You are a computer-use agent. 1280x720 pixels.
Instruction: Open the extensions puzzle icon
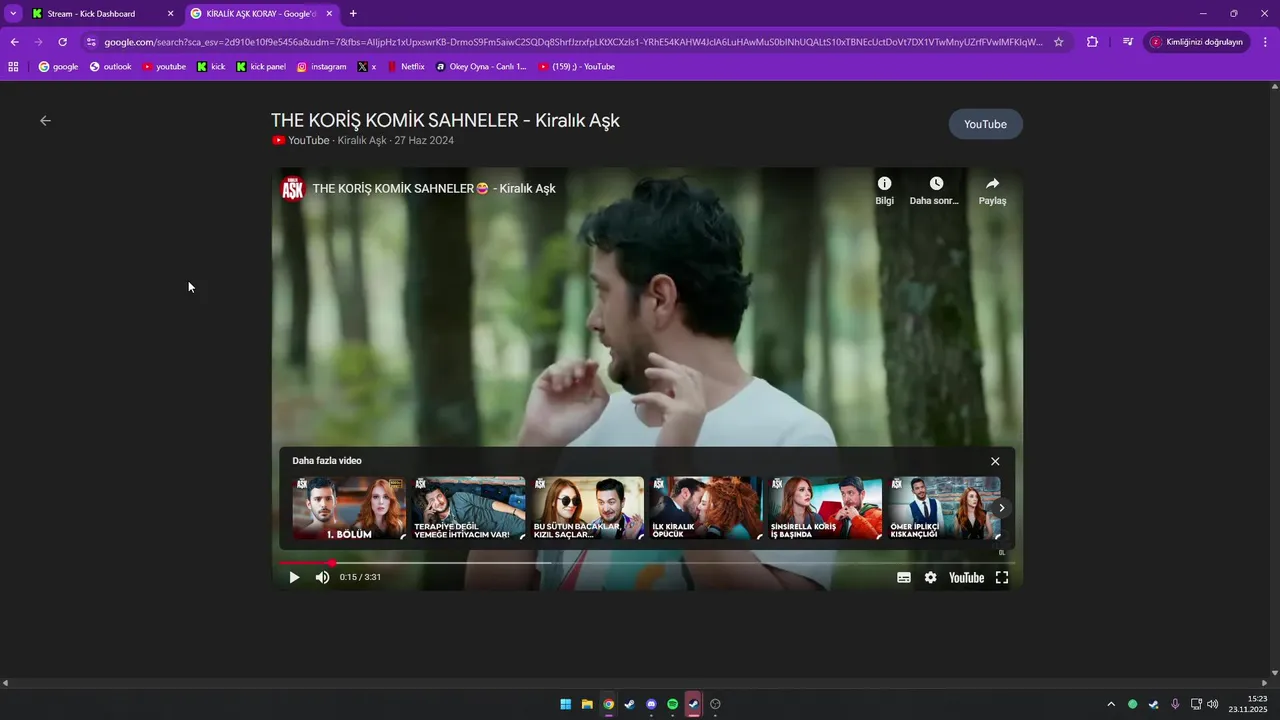click(x=1092, y=42)
